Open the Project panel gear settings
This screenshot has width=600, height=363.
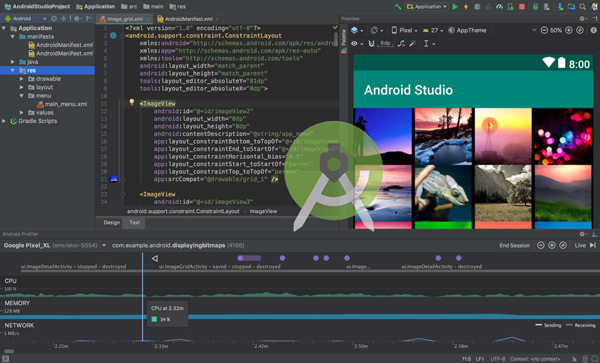77,18
